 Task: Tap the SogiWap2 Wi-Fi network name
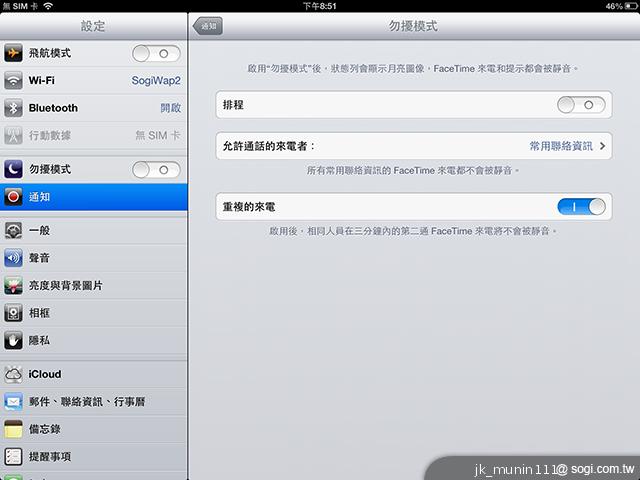[x=156, y=80]
